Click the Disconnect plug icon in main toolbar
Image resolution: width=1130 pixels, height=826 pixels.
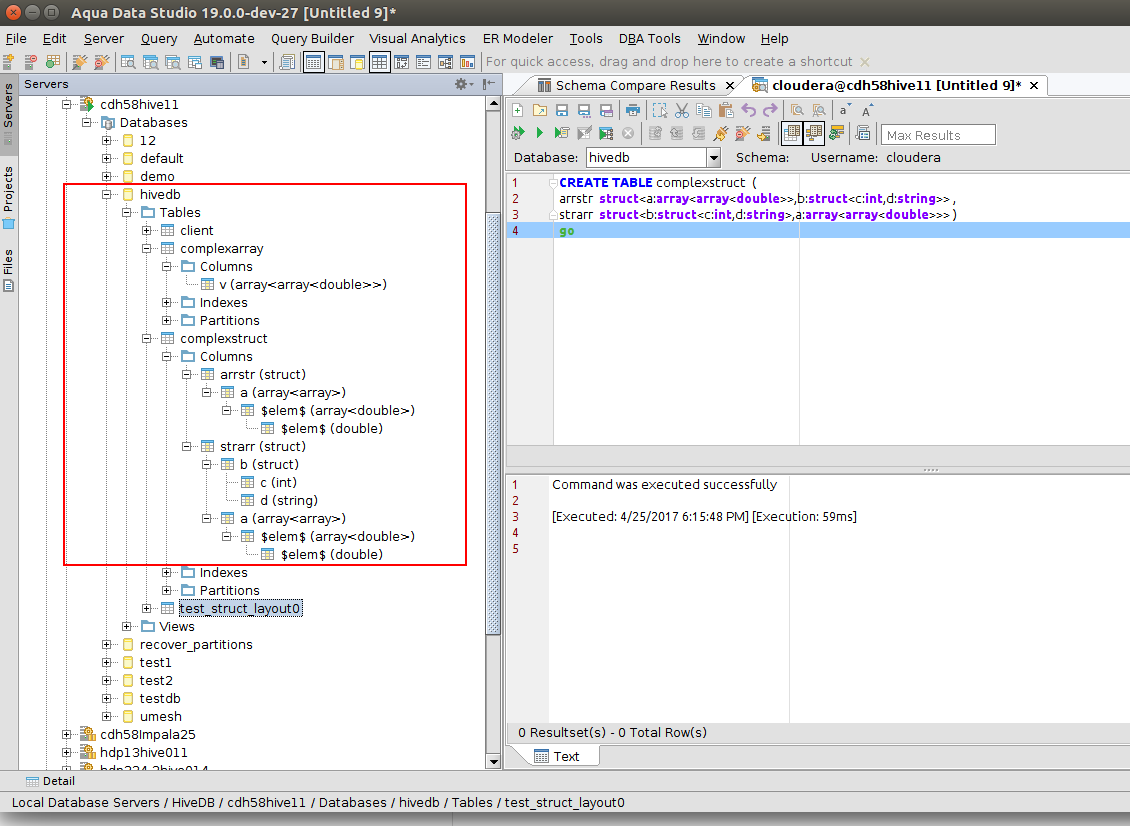pyautogui.click(x=101, y=62)
